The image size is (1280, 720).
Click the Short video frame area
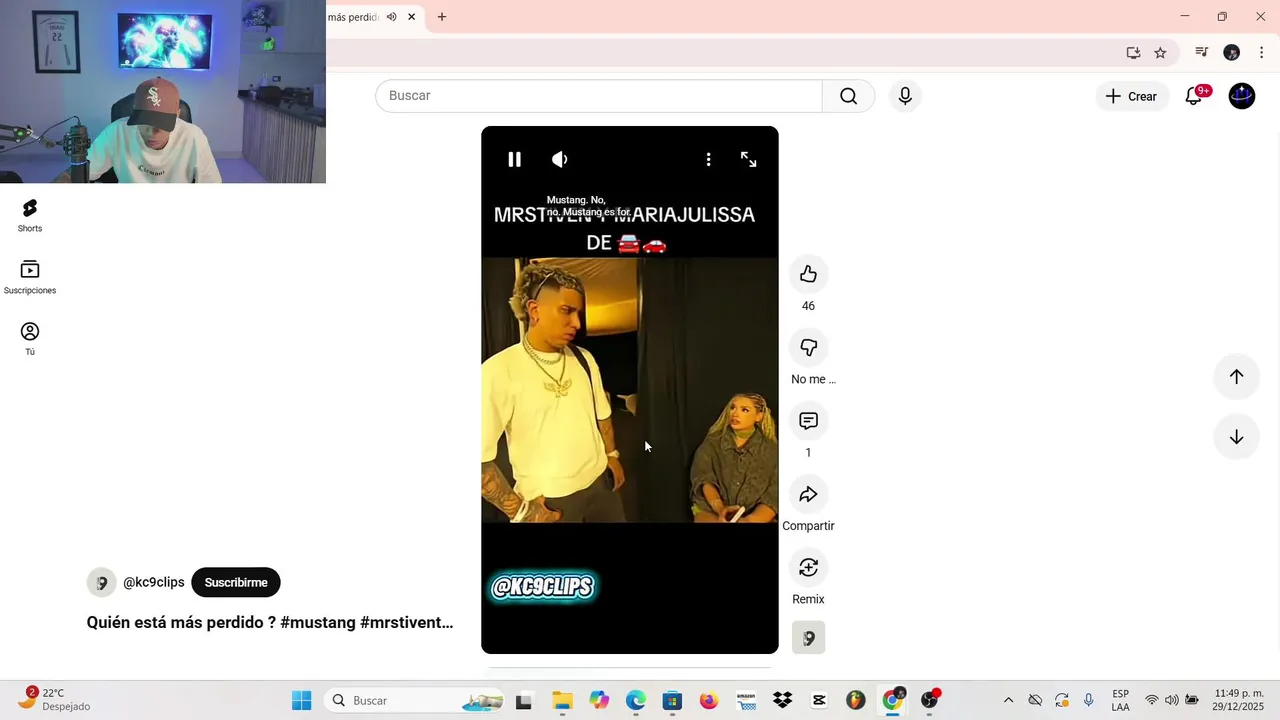pos(630,390)
